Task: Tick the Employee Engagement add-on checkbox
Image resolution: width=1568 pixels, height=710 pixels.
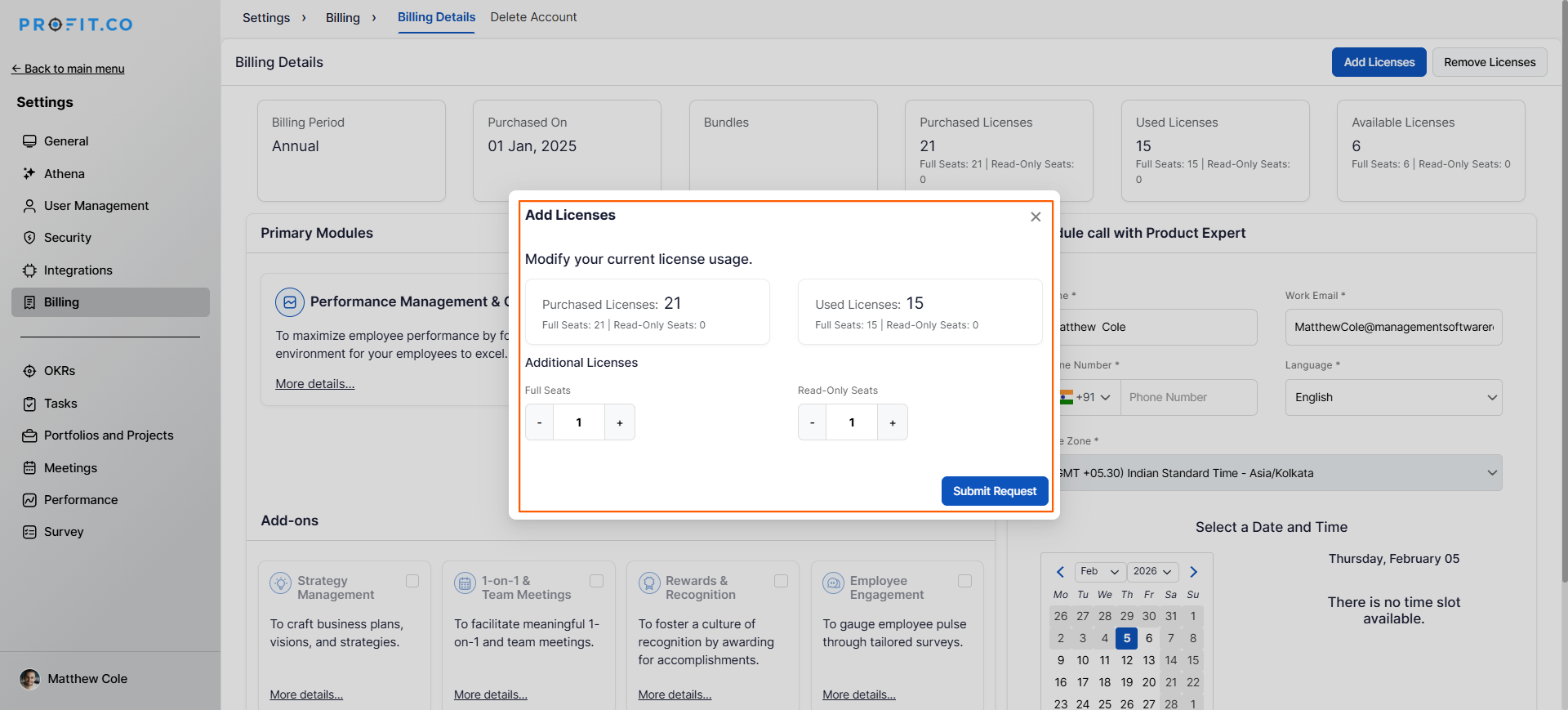Action: [x=964, y=581]
